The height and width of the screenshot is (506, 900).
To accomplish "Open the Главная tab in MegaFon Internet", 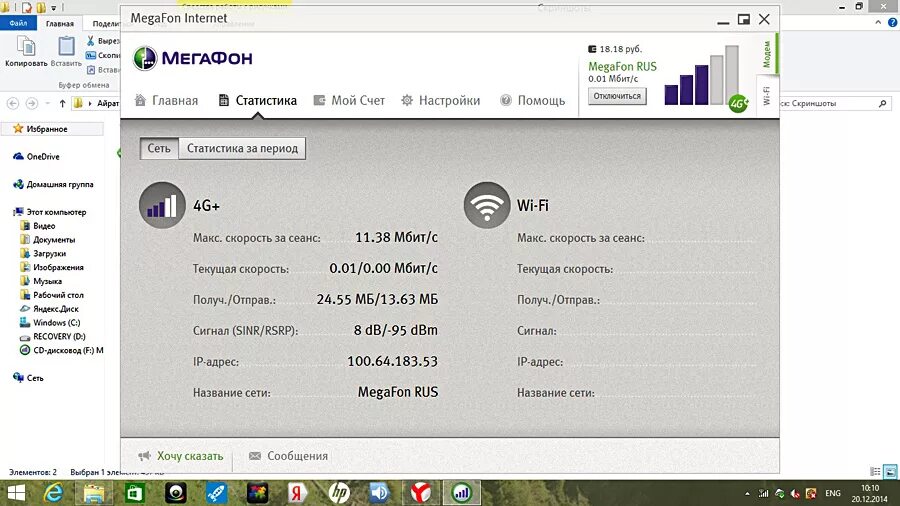I will 166,100.
